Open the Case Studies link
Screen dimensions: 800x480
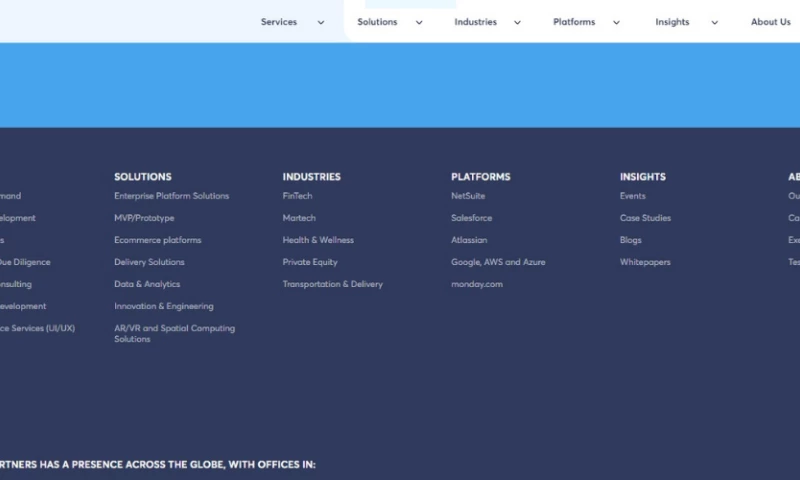tap(645, 218)
